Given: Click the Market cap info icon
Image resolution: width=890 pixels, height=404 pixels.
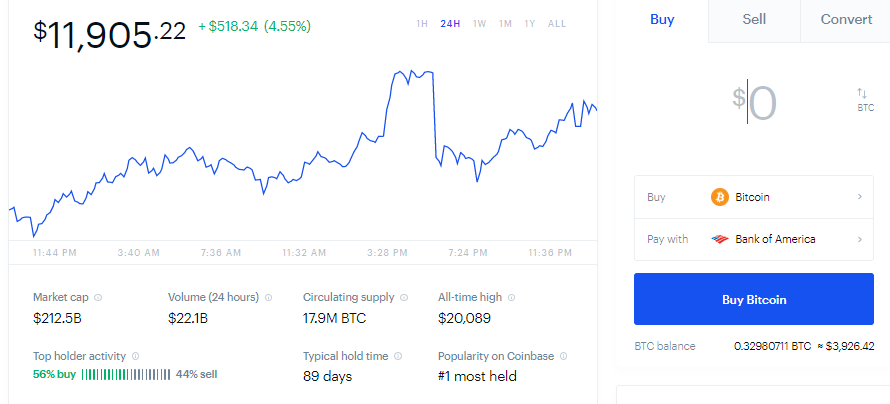Looking at the screenshot, I should point(98,297).
